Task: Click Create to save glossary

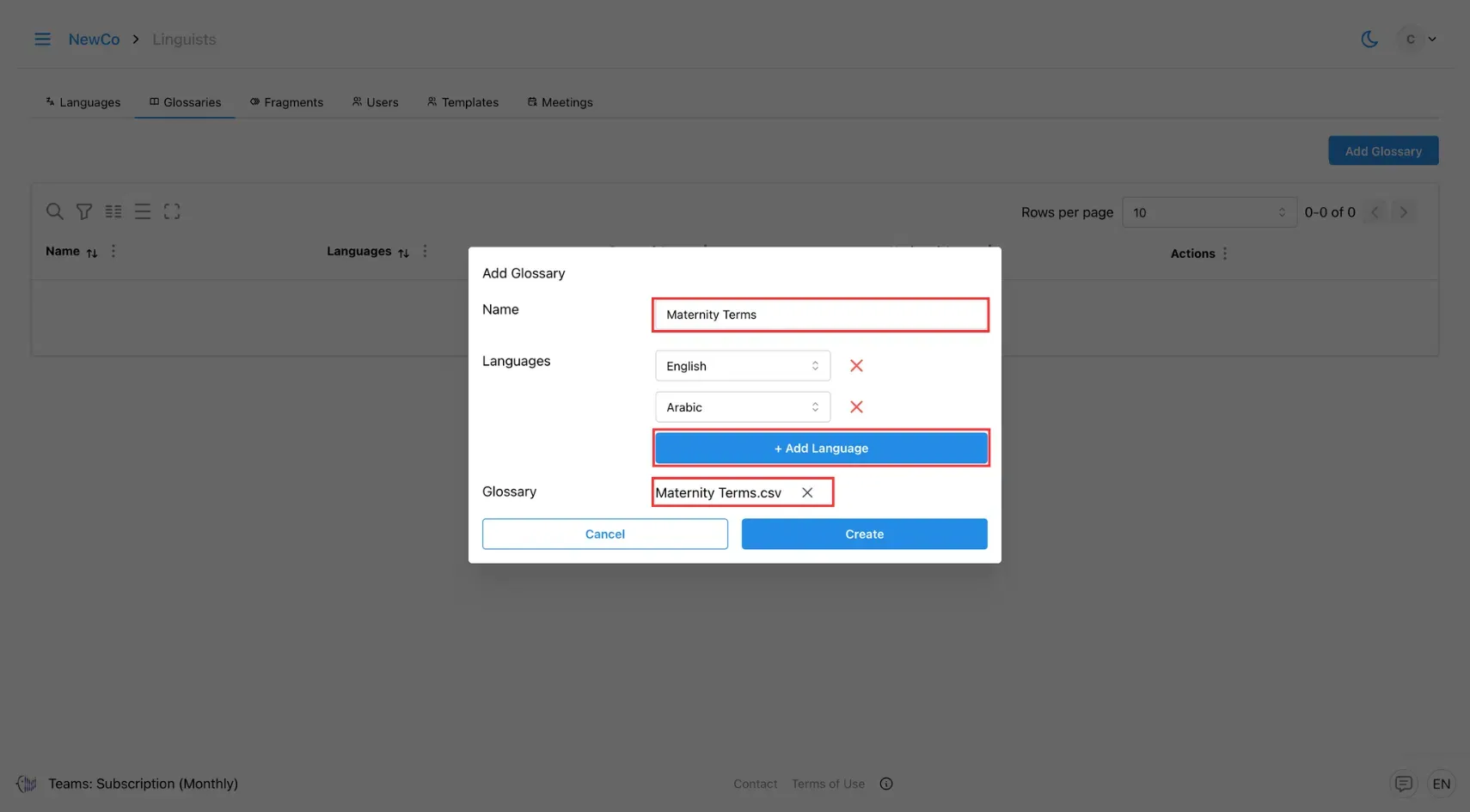Action: point(864,534)
